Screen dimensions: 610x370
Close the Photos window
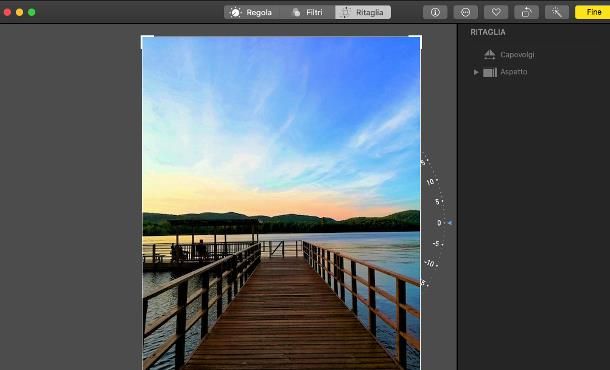(7, 12)
